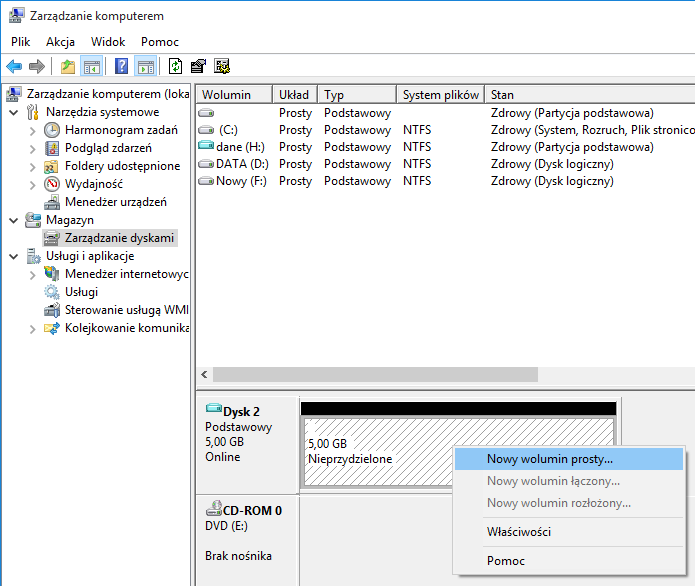Expand the Podgląd zdarzeń node
Screen dimensions: 695x586
(x=32, y=149)
